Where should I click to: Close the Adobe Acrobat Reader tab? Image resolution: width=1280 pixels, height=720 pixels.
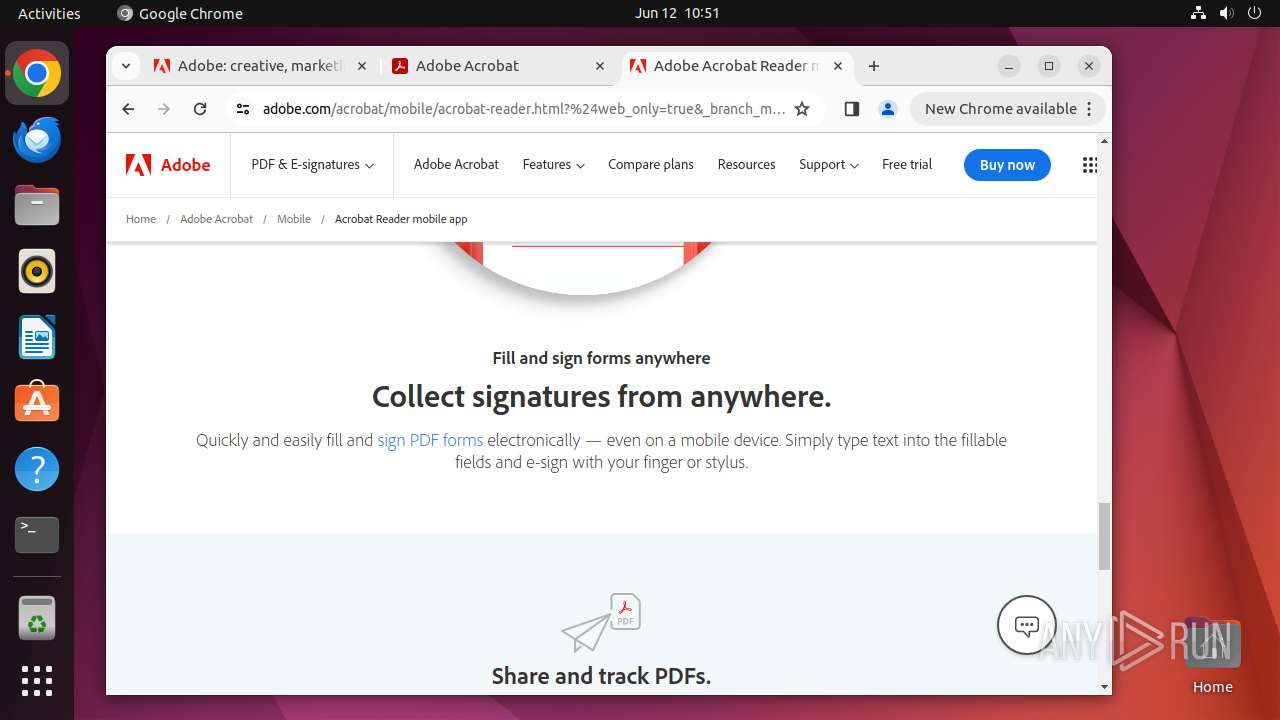point(838,66)
